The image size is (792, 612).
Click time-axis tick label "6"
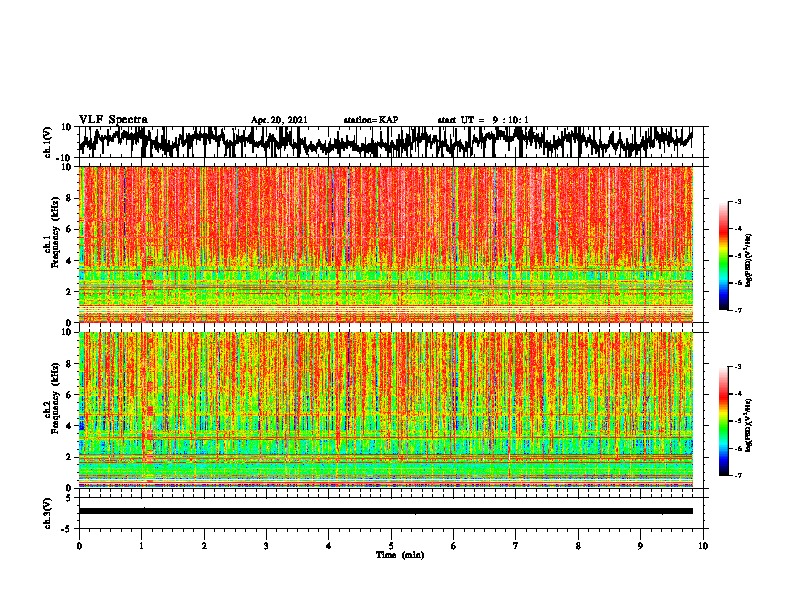point(454,546)
